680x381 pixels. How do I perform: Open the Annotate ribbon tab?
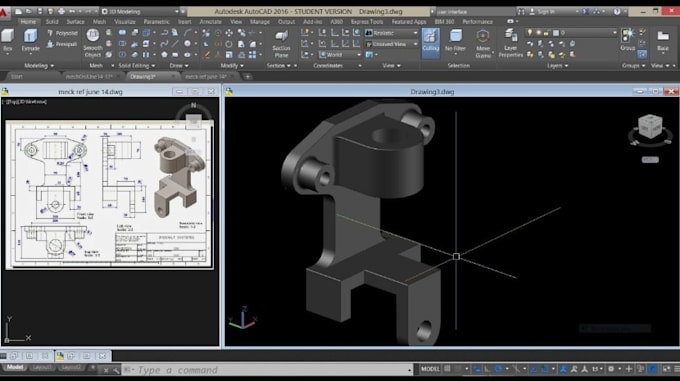point(210,22)
